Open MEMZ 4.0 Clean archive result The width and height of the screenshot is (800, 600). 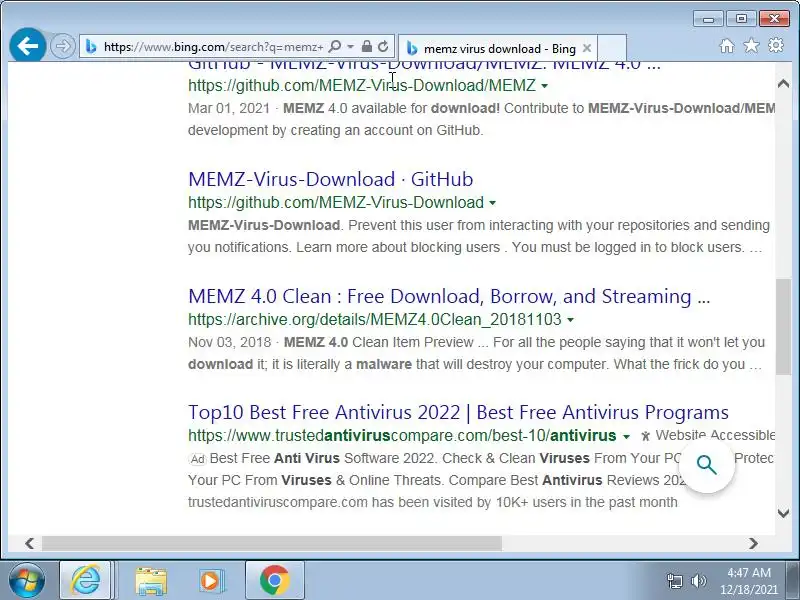point(449,296)
